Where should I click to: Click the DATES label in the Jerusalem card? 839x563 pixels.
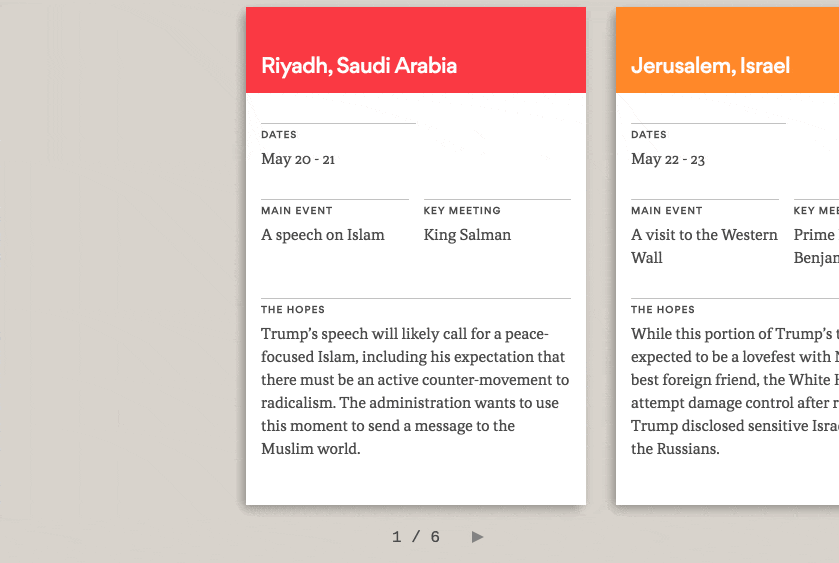(649, 135)
